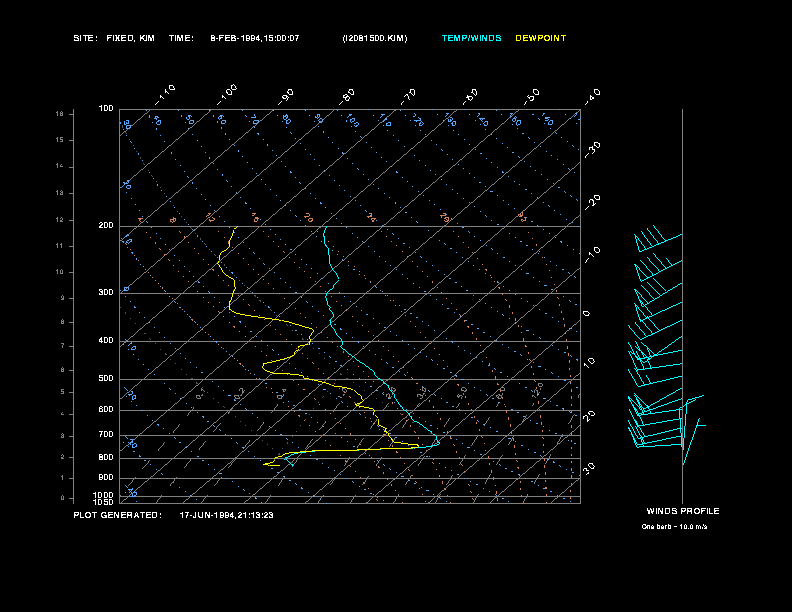792x612 pixels.
Task: Click the 600 pressure level label
Action: [x=106, y=410]
